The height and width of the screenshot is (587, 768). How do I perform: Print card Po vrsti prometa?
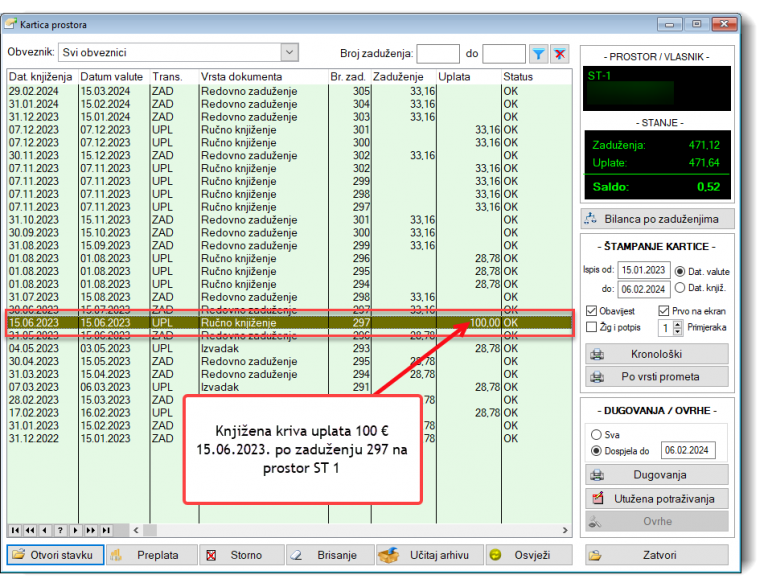coord(657,377)
